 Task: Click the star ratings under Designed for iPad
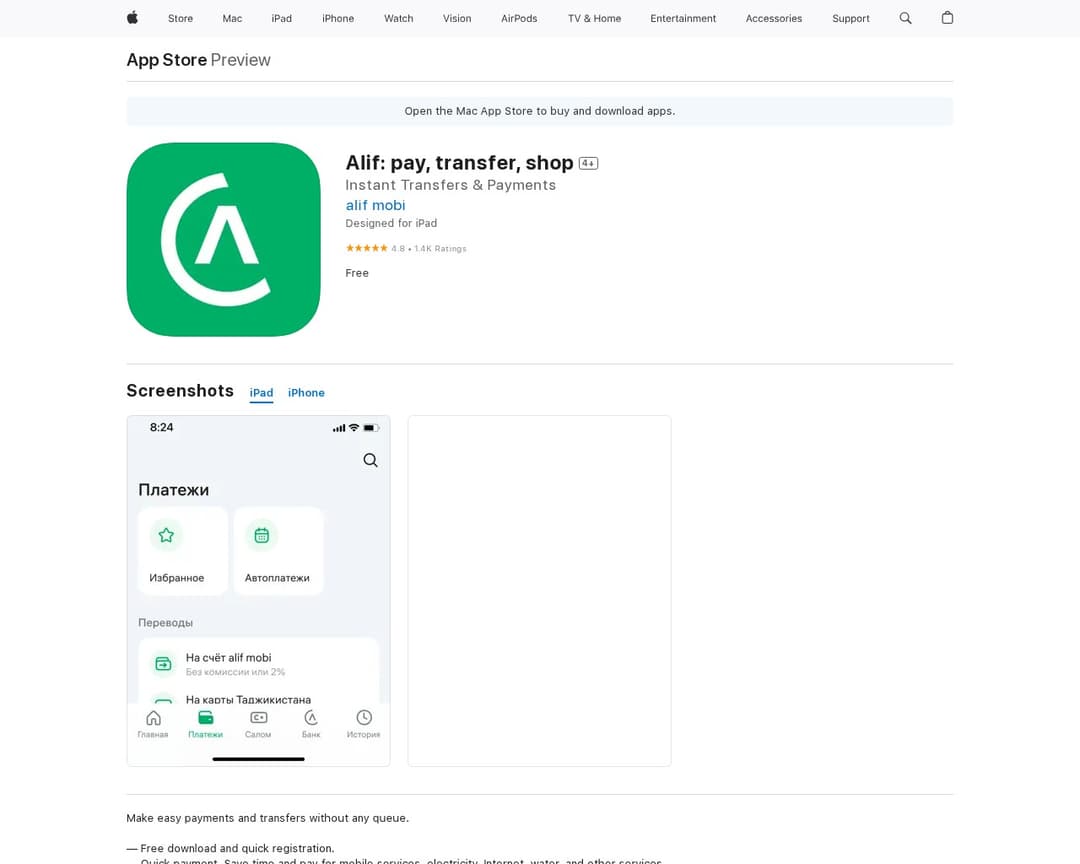tap(366, 248)
